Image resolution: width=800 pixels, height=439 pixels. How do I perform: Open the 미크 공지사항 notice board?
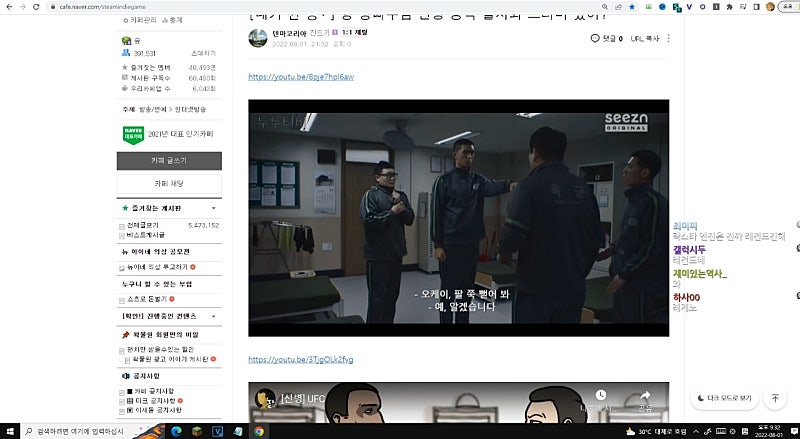(x=151, y=401)
